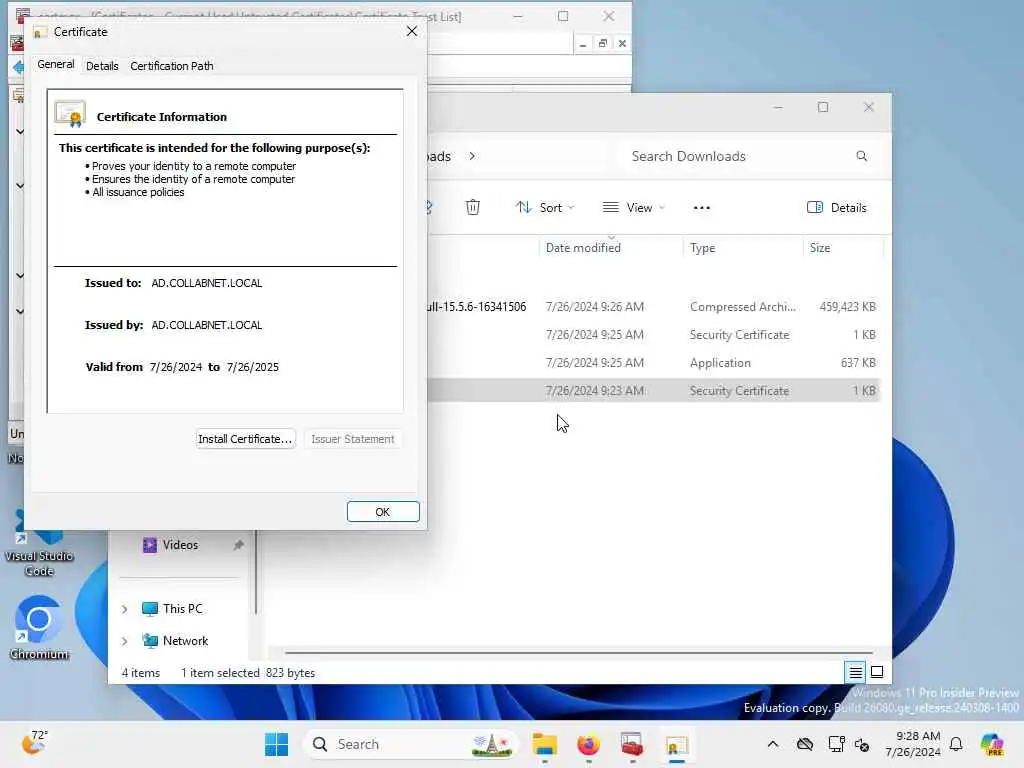This screenshot has height=768, width=1024.
Task: Expand the This PC tree node
Action: click(x=124, y=609)
